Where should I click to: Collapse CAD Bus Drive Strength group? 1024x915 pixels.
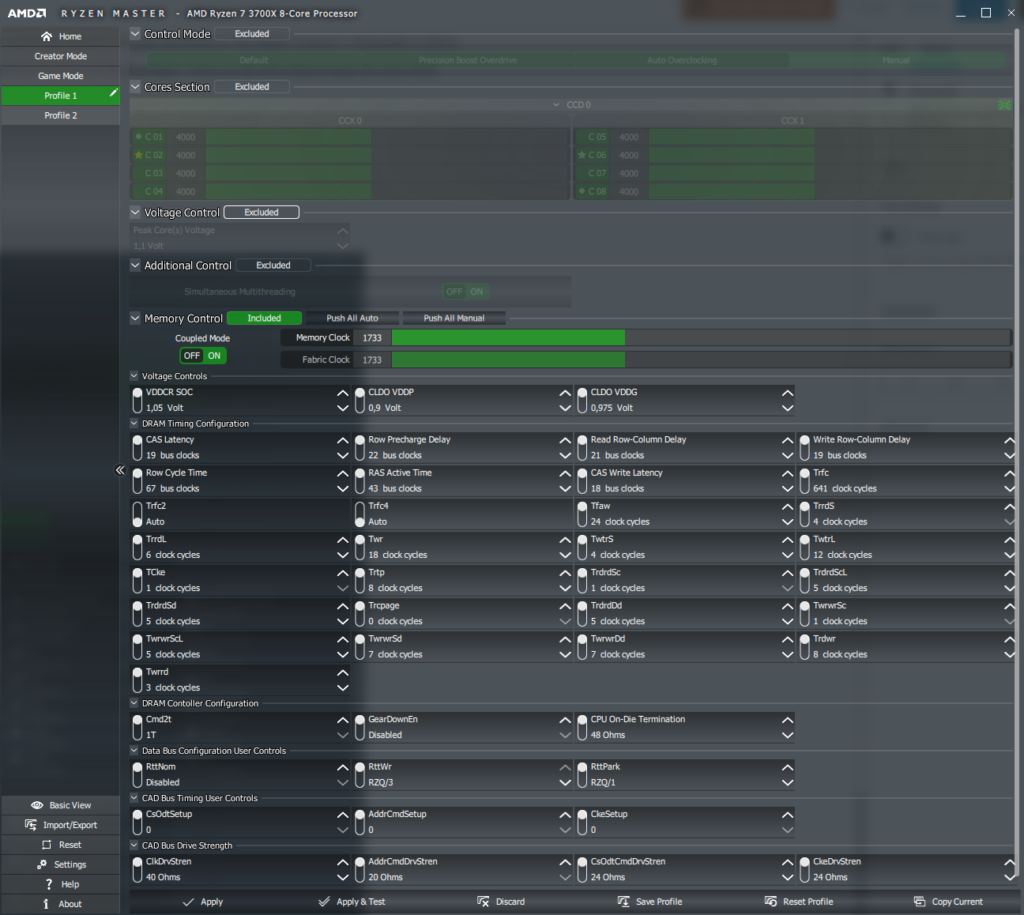tap(134, 845)
